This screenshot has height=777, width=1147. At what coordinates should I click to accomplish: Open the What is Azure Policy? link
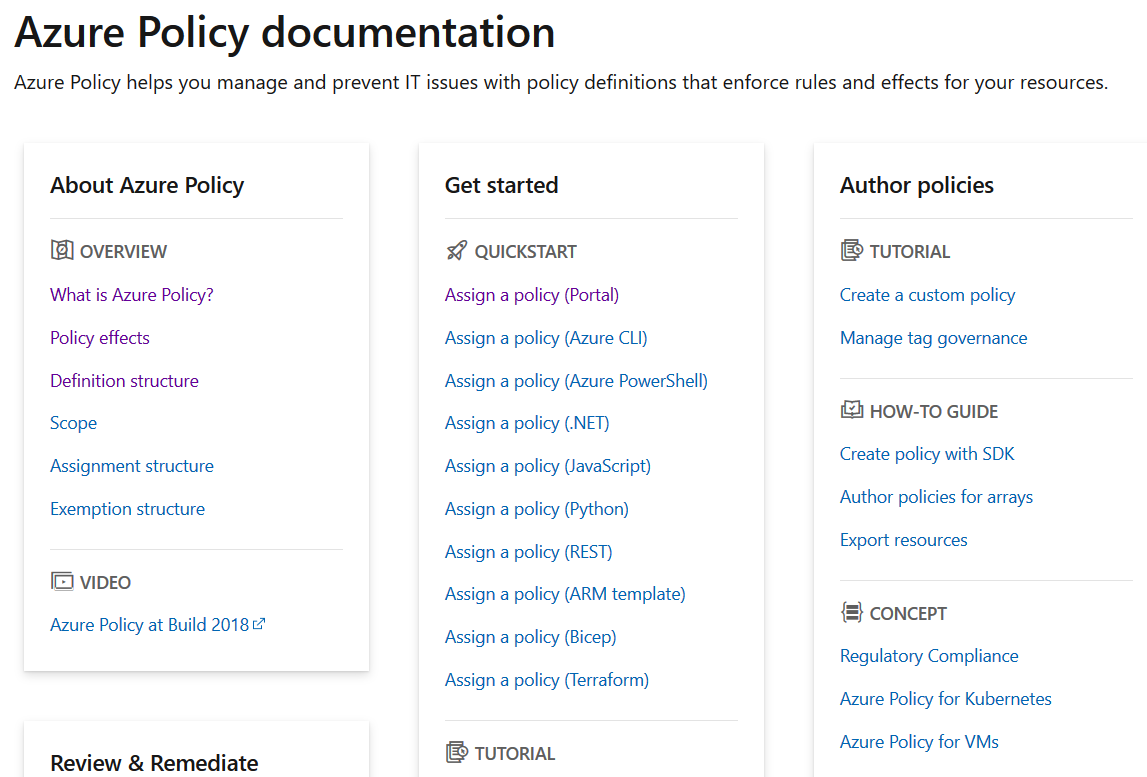pos(132,295)
